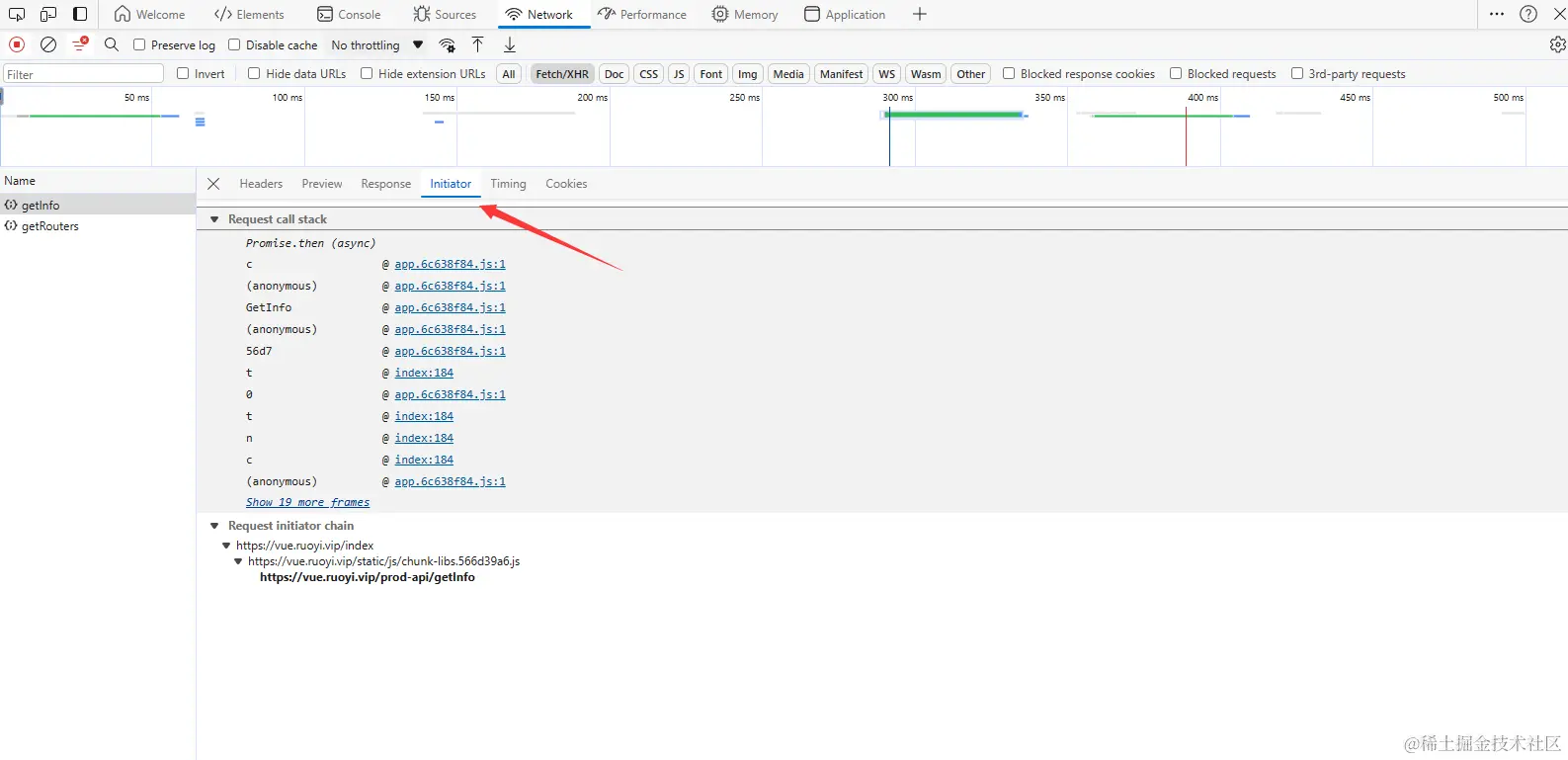This screenshot has width=1568, height=760.
Task: Select the Fetch/XHR filter type
Action: click(562, 74)
